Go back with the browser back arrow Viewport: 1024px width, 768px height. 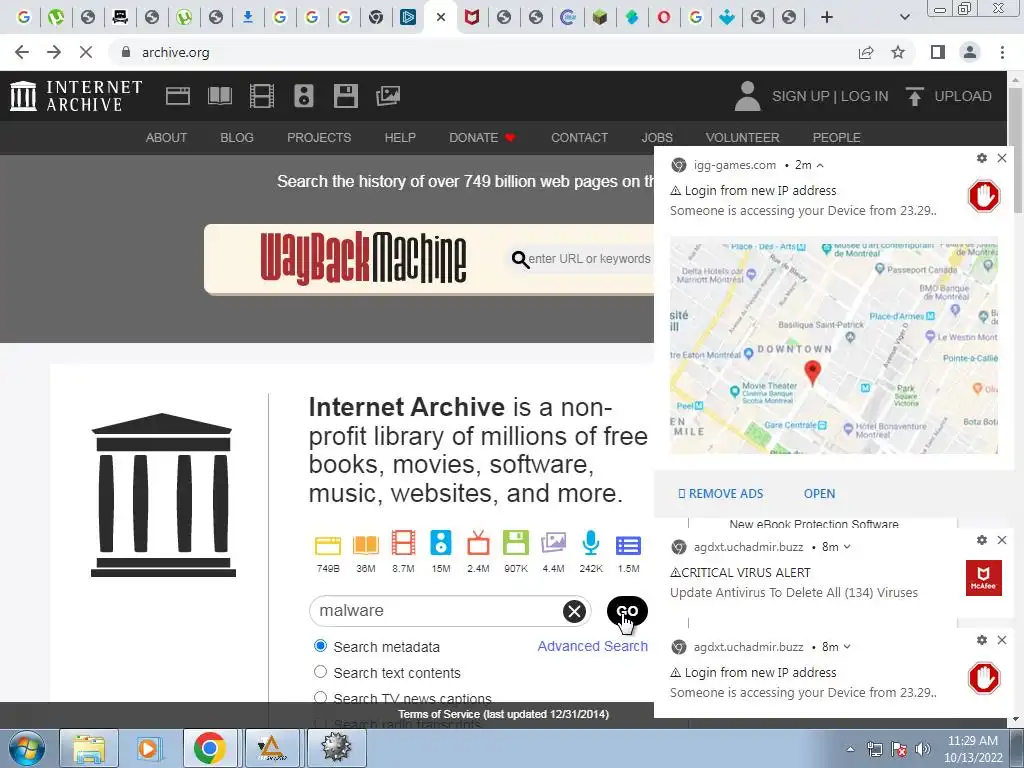click(x=22, y=52)
